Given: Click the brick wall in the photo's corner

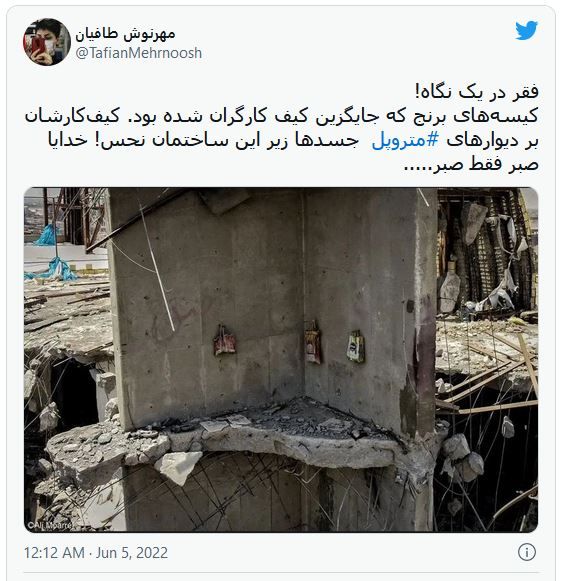Looking at the screenshot, I should [485, 252].
